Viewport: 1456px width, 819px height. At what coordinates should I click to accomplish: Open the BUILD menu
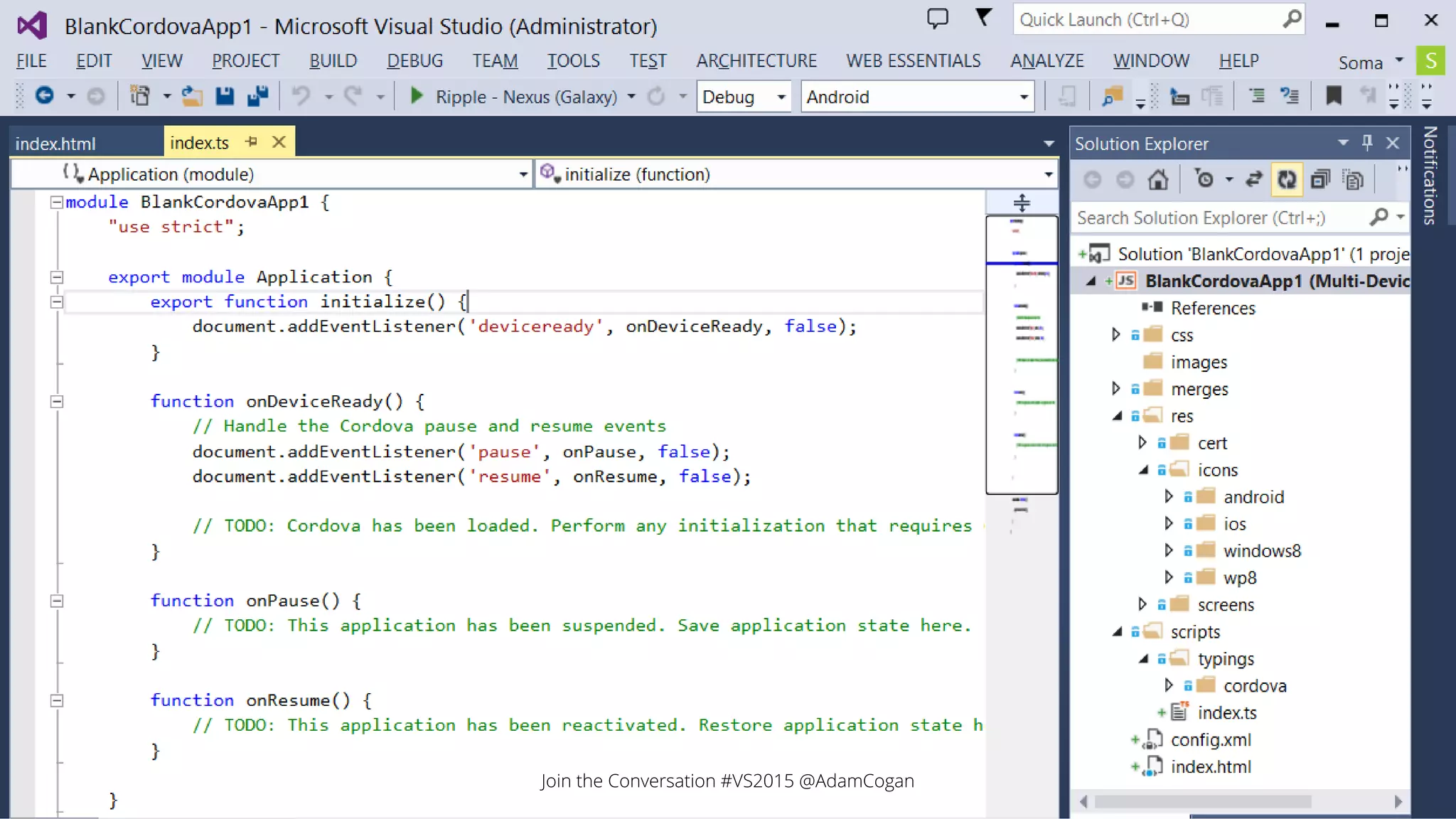(x=333, y=61)
